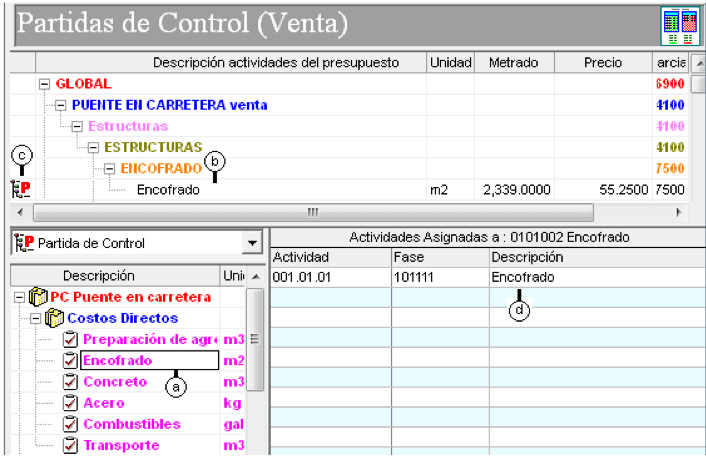Click clipboard icon next to Transporte
This screenshot has height=458, width=706.
[70, 445]
